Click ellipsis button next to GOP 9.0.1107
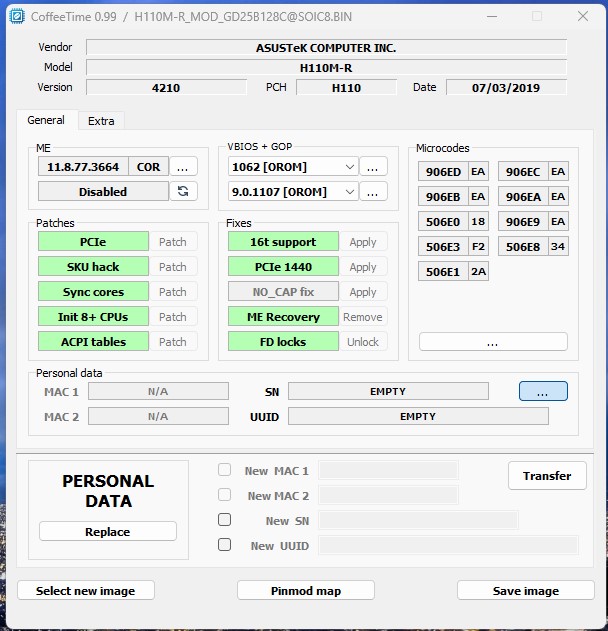Viewport: 608px width, 631px height. [372, 191]
